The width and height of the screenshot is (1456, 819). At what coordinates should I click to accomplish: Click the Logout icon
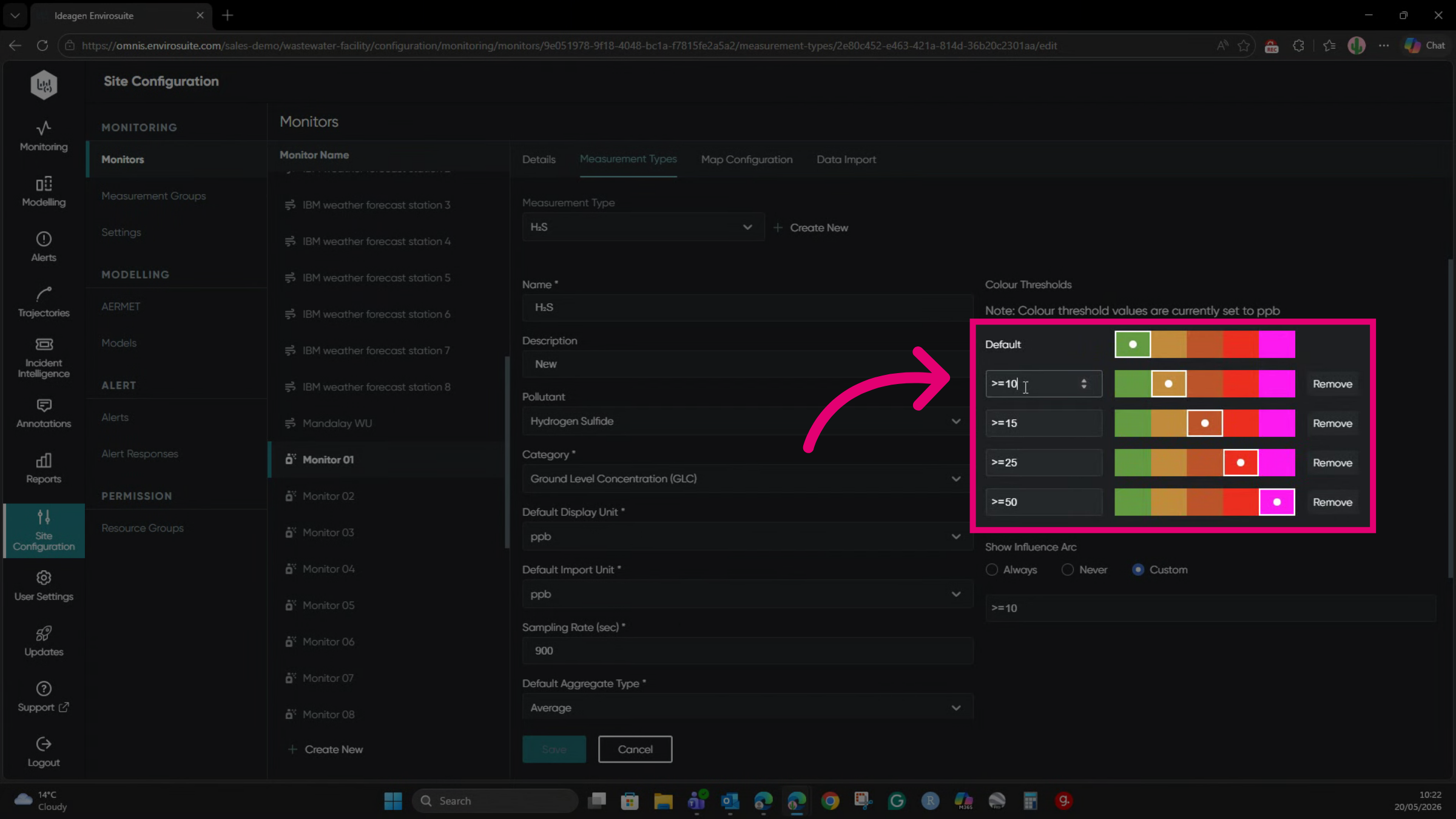[44, 752]
